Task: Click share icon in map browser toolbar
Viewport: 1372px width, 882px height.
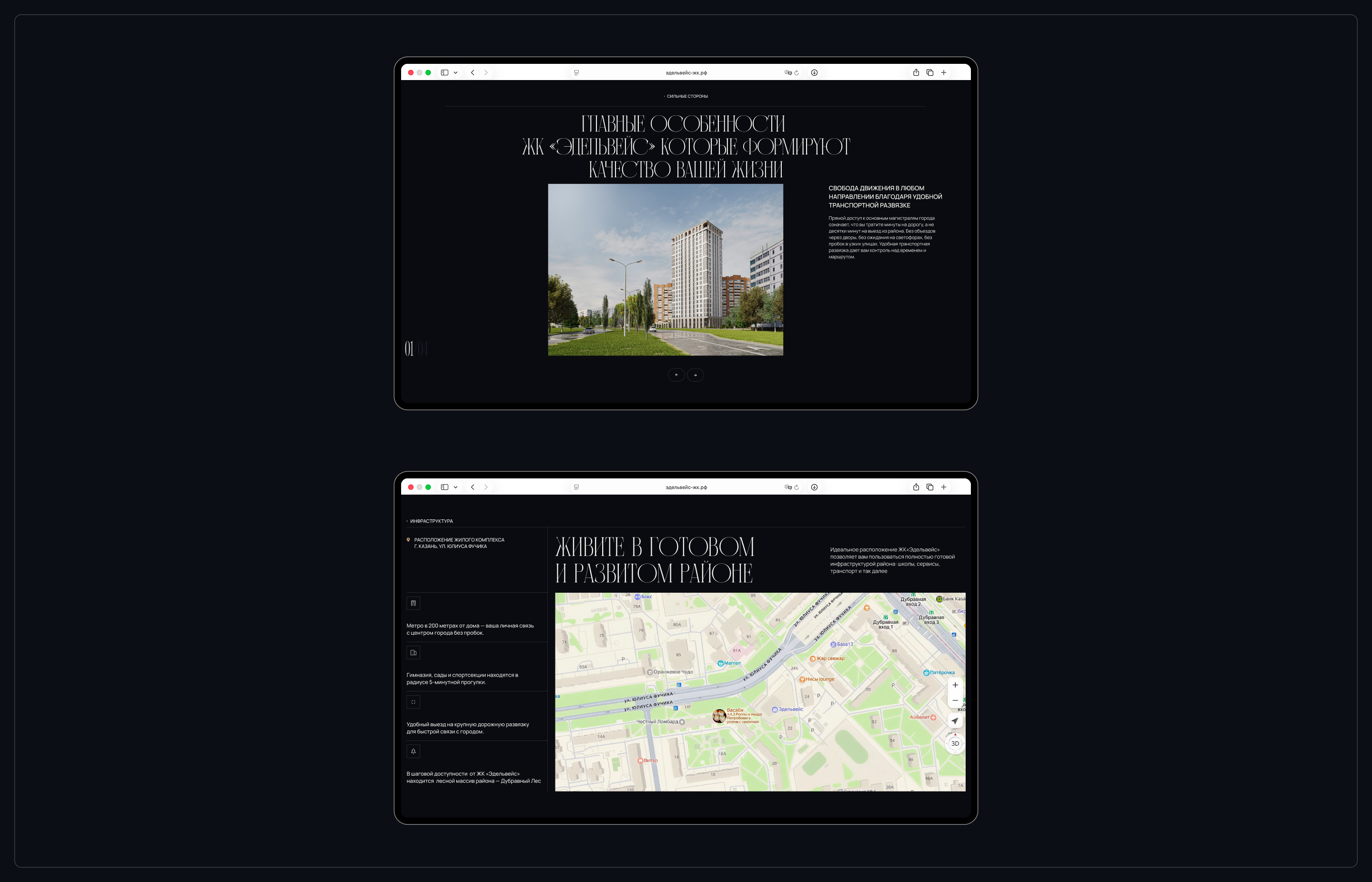Action: point(916,487)
